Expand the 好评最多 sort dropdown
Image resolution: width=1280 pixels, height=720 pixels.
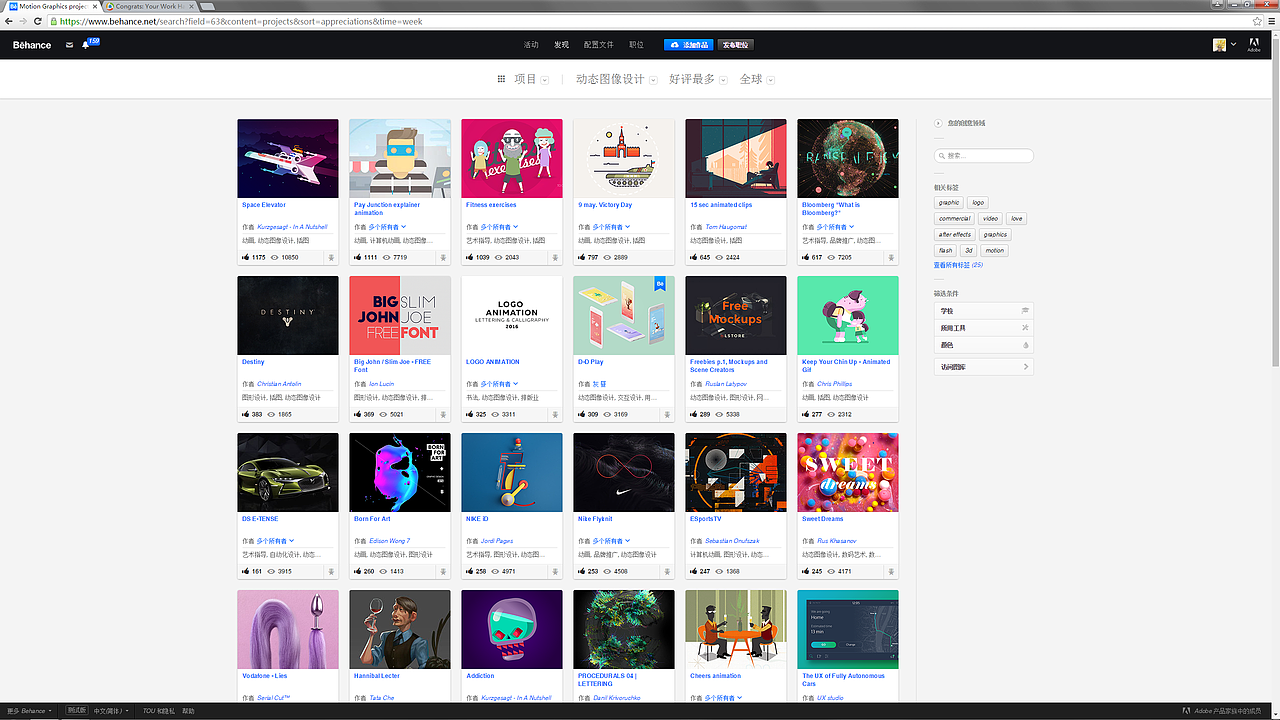724,80
